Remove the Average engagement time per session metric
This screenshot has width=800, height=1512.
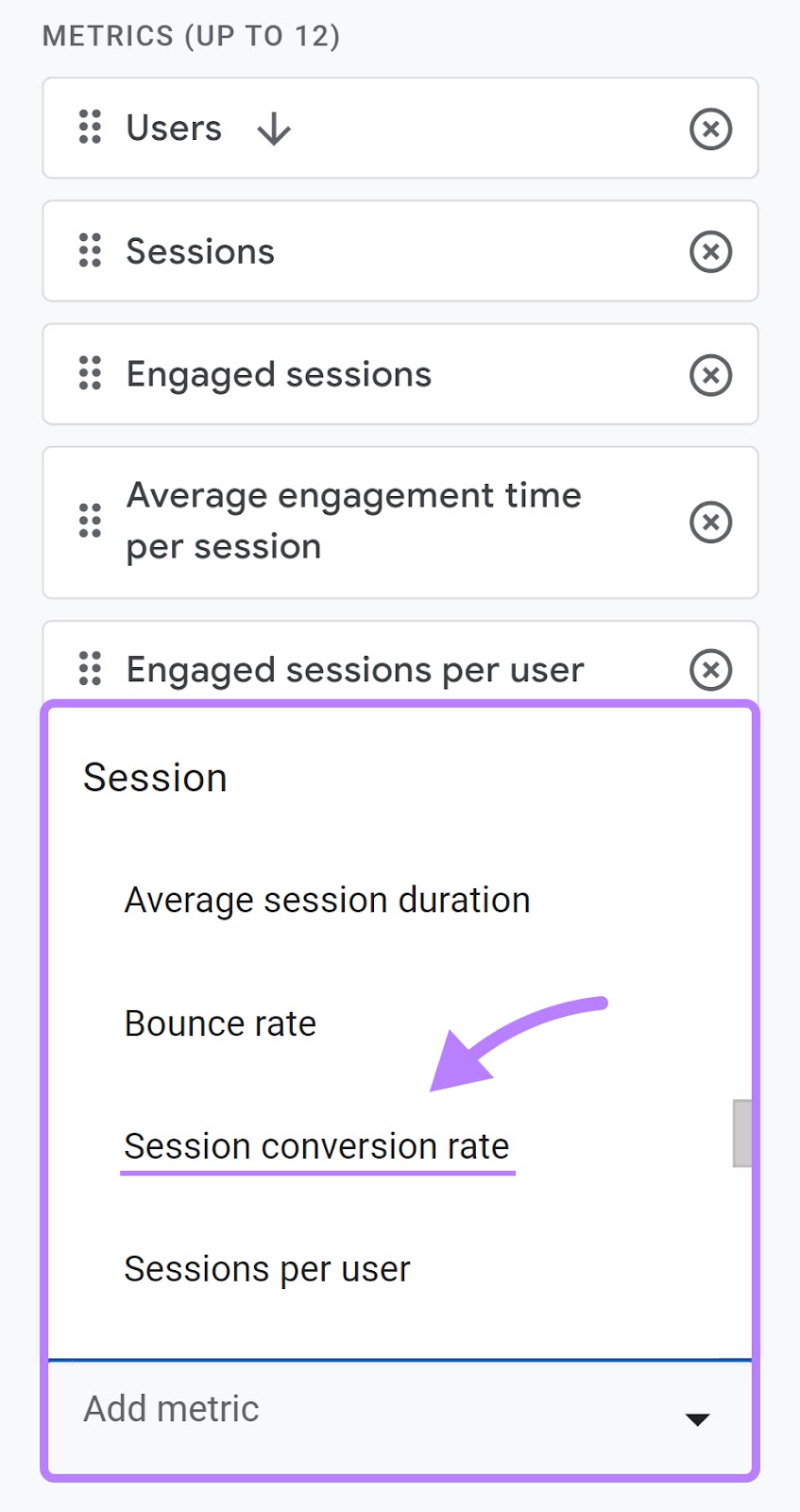(710, 522)
